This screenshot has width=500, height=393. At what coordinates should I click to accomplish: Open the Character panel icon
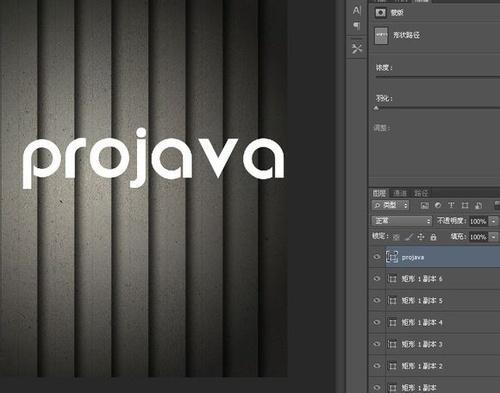[x=356, y=11]
